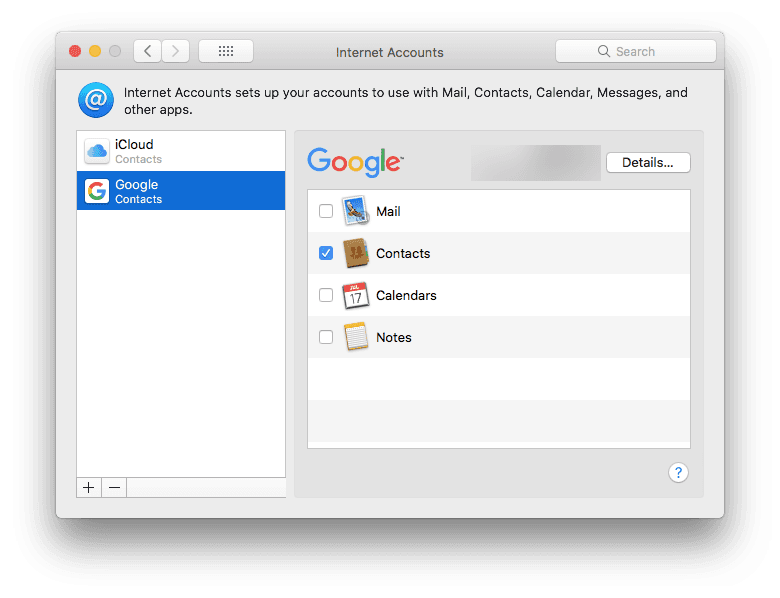This screenshot has height=598, width=780.
Task: Close the window with red button
Action: (75, 51)
